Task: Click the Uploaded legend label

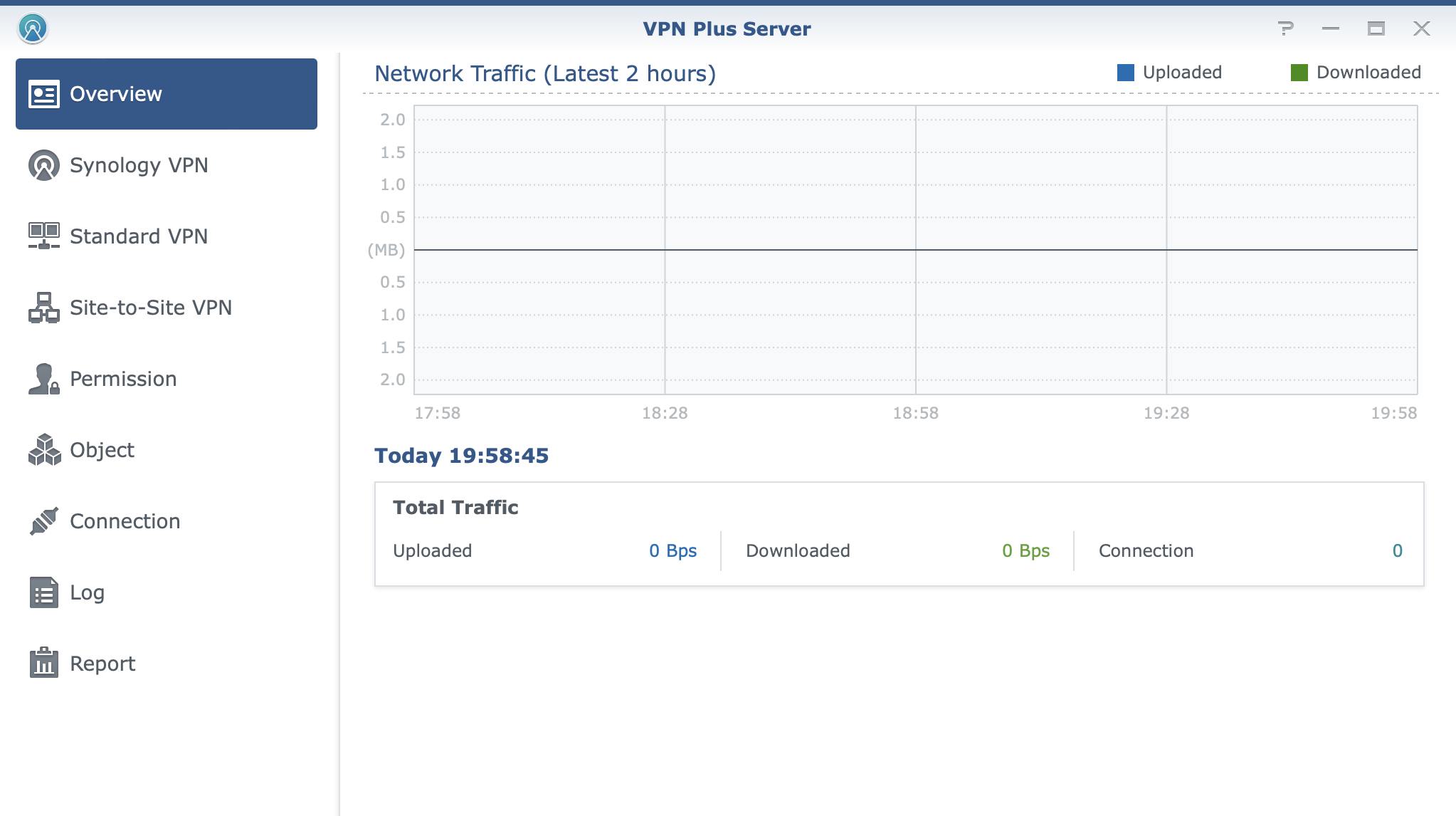Action: click(x=1182, y=73)
